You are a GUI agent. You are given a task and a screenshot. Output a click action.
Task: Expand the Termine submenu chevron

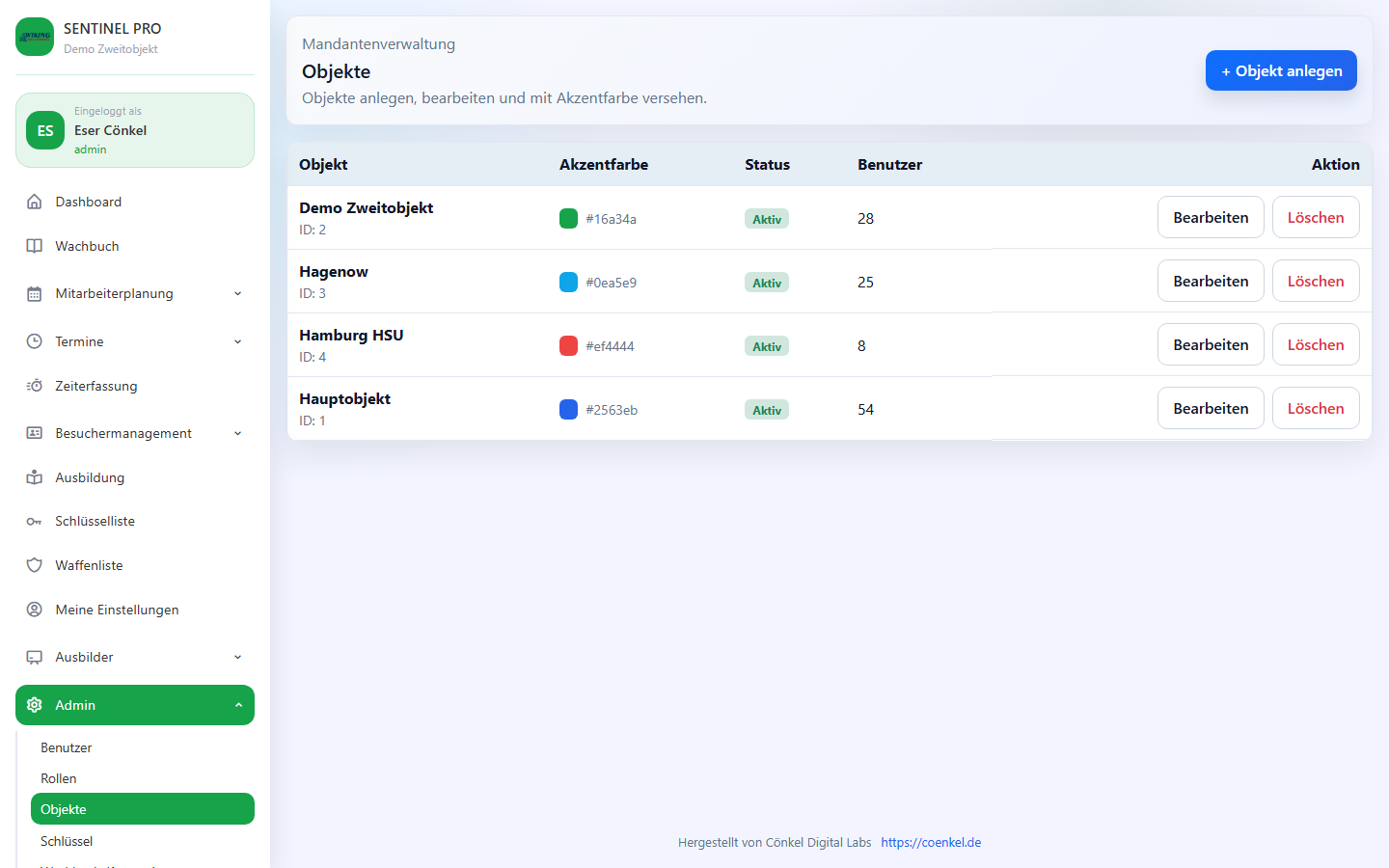click(x=238, y=341)
